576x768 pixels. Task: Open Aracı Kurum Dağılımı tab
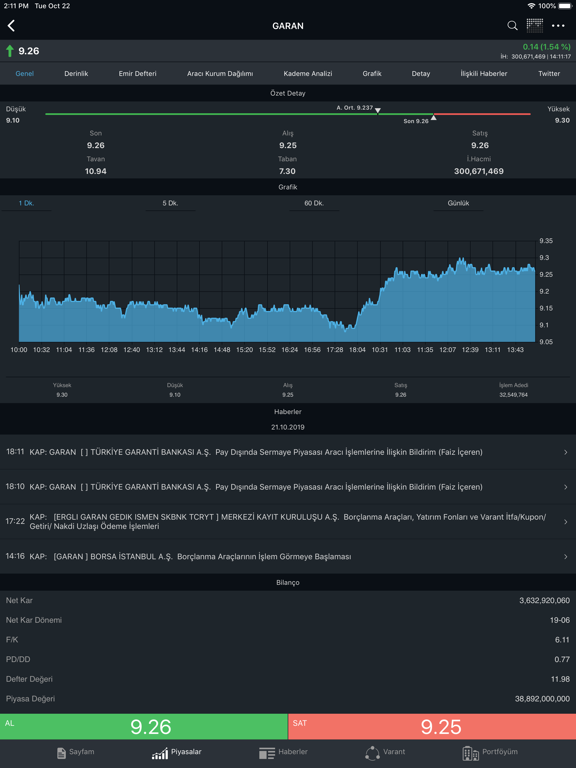click(x=220, y=73)
